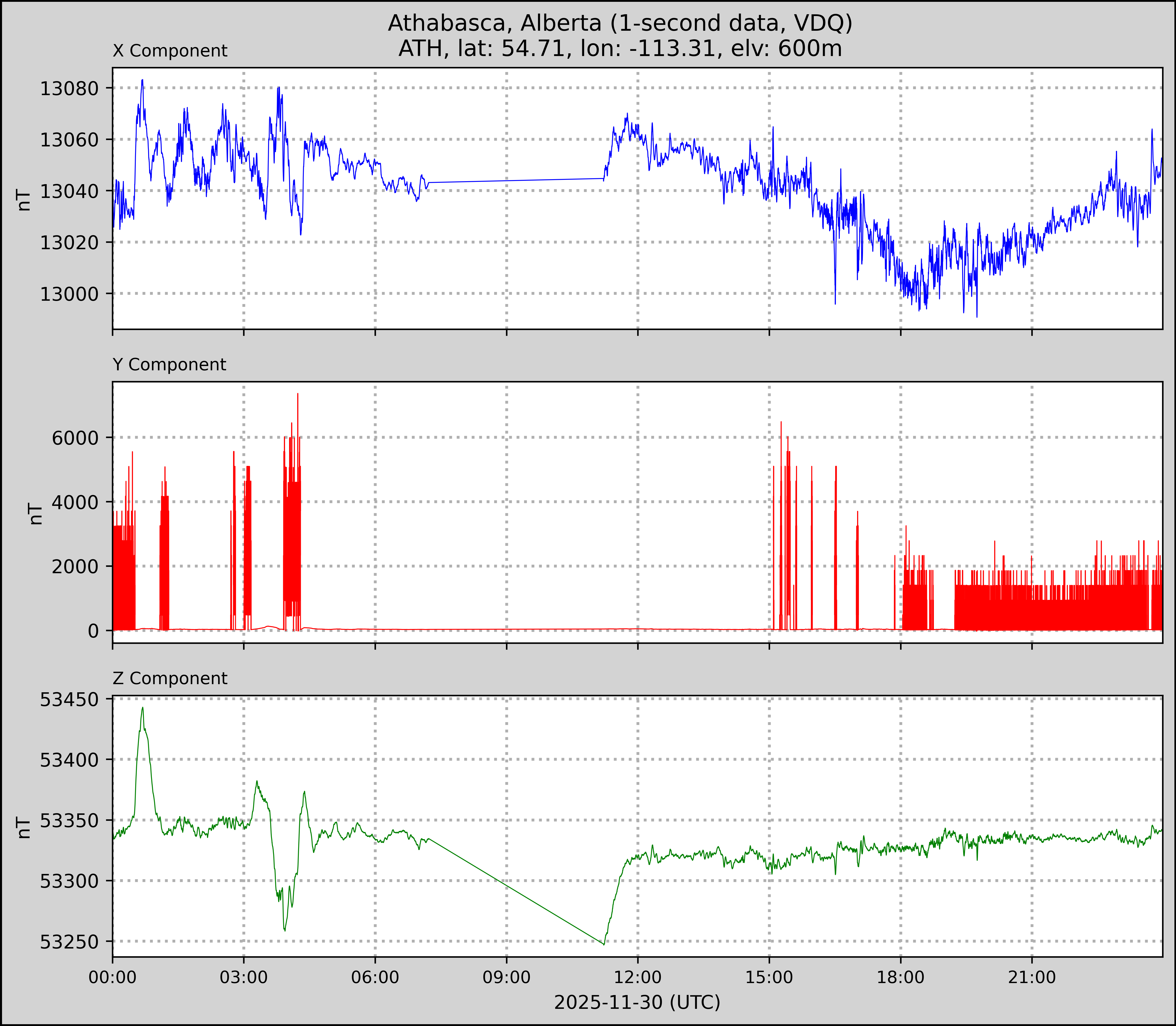Click the Athabasca, Alberta chart title
Viewport: 1176px width, 1026px height.
[620, 23]
